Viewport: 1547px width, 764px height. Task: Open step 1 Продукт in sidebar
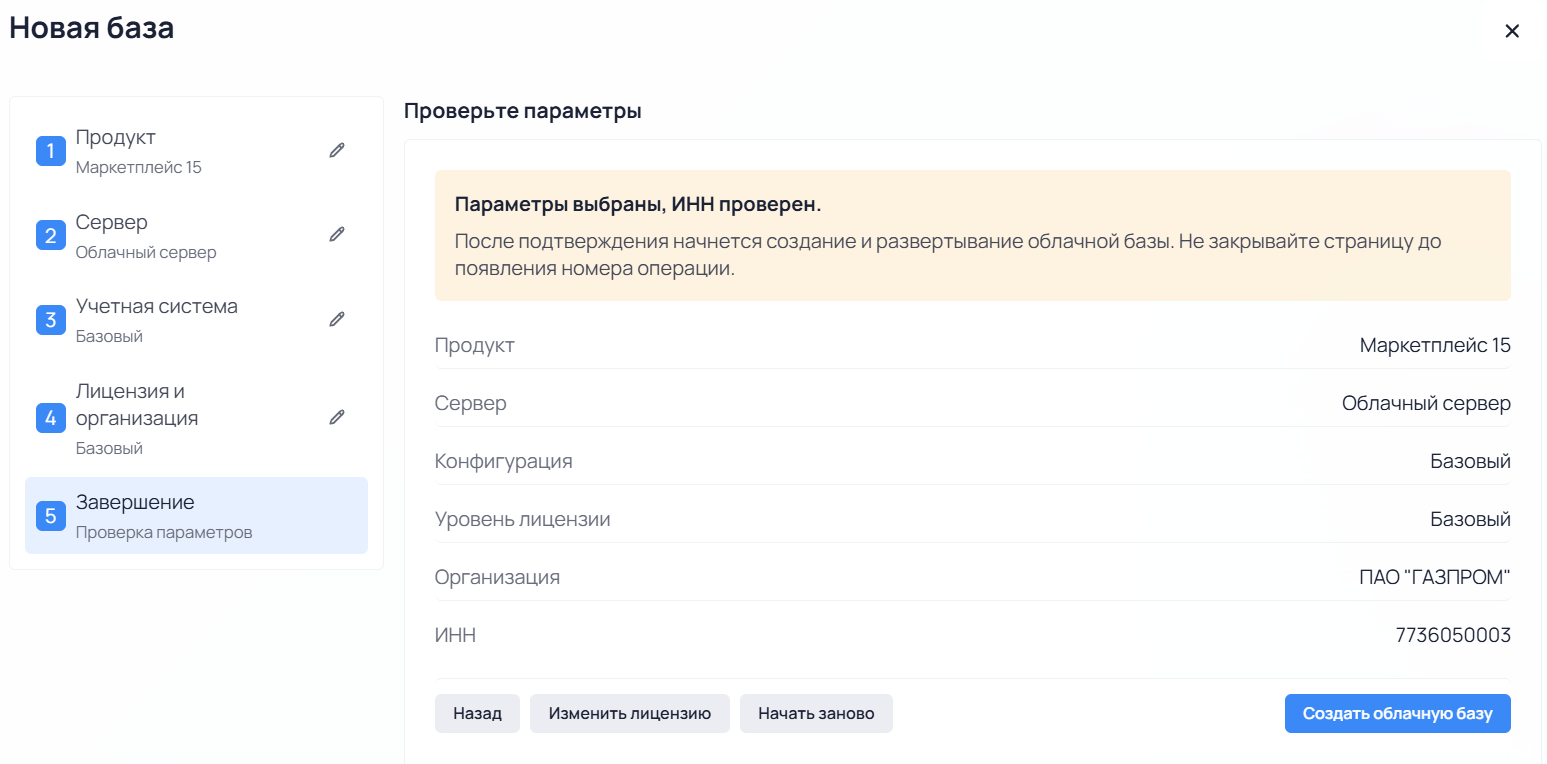196,150
